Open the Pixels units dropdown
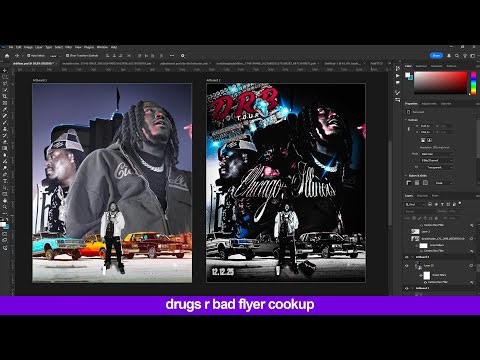480x360 pixels. point(444,183)
